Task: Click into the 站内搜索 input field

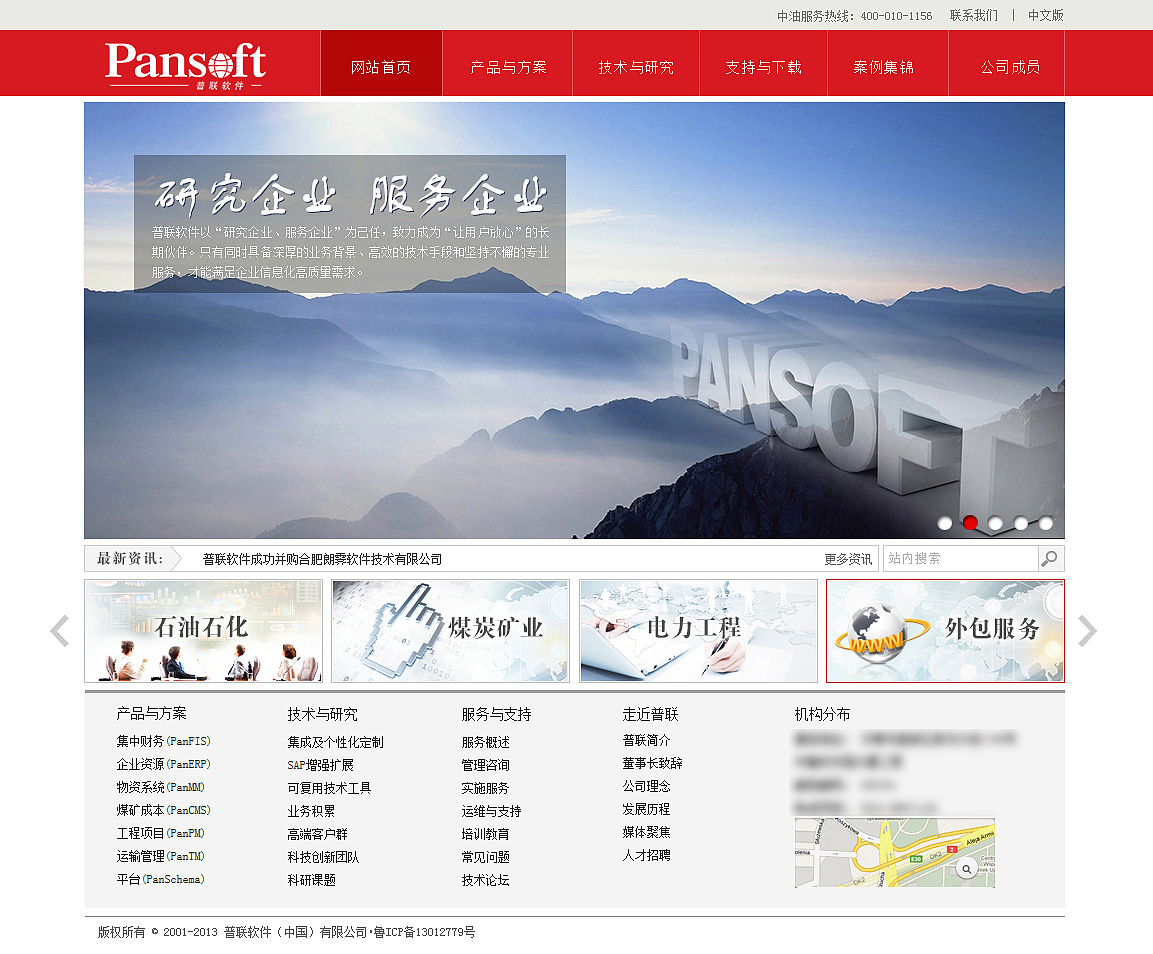Action: point(960,558)
